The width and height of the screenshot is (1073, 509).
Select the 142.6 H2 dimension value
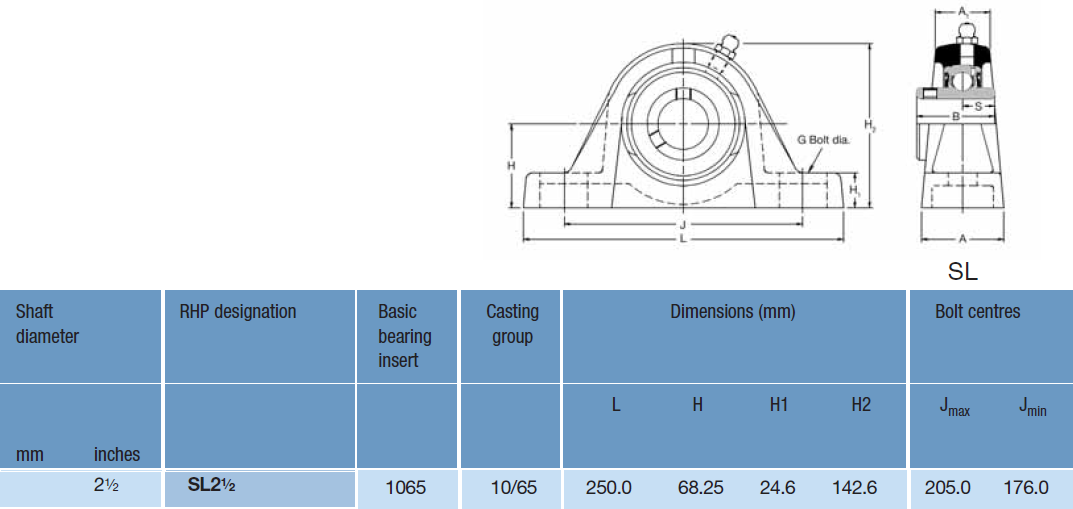click(x=855, y=488)
